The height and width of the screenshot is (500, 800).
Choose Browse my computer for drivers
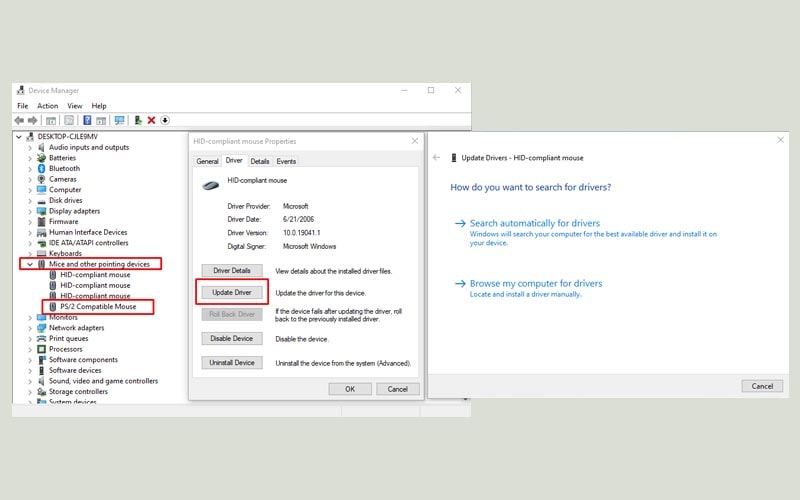click(535, 284)
